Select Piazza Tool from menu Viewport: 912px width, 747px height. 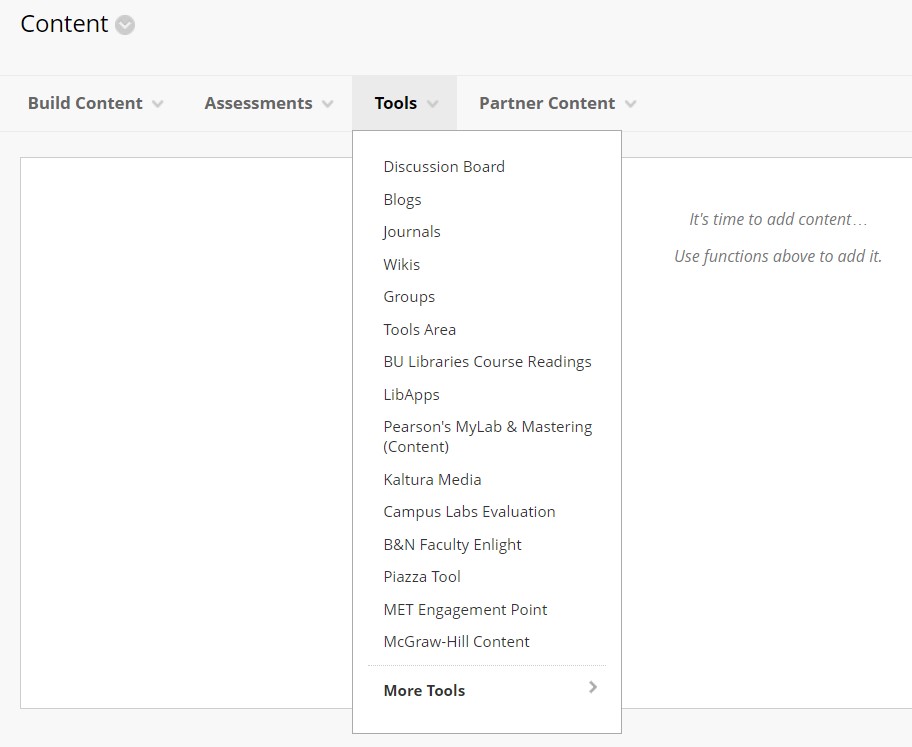tap(422, 577)
